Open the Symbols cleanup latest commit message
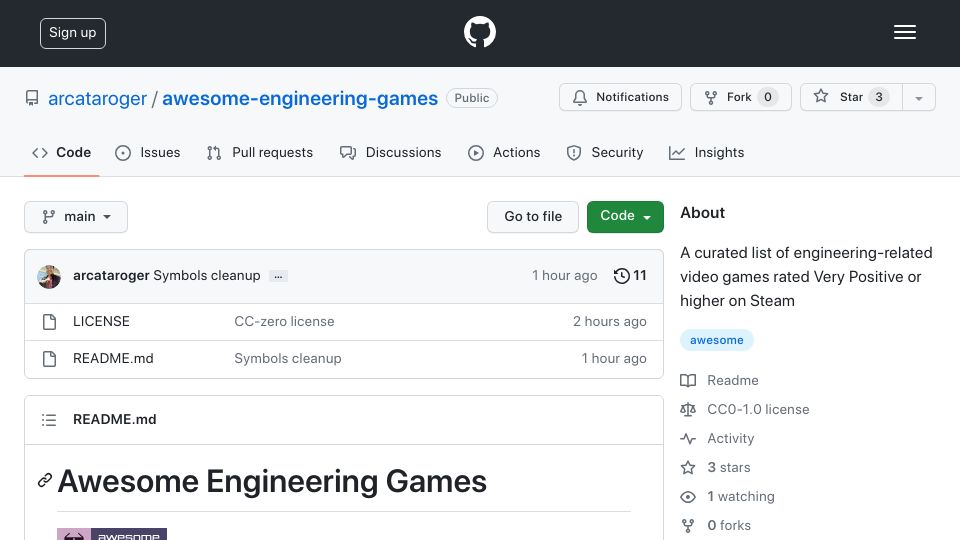The image size is (960, 540). coord(206,276)
